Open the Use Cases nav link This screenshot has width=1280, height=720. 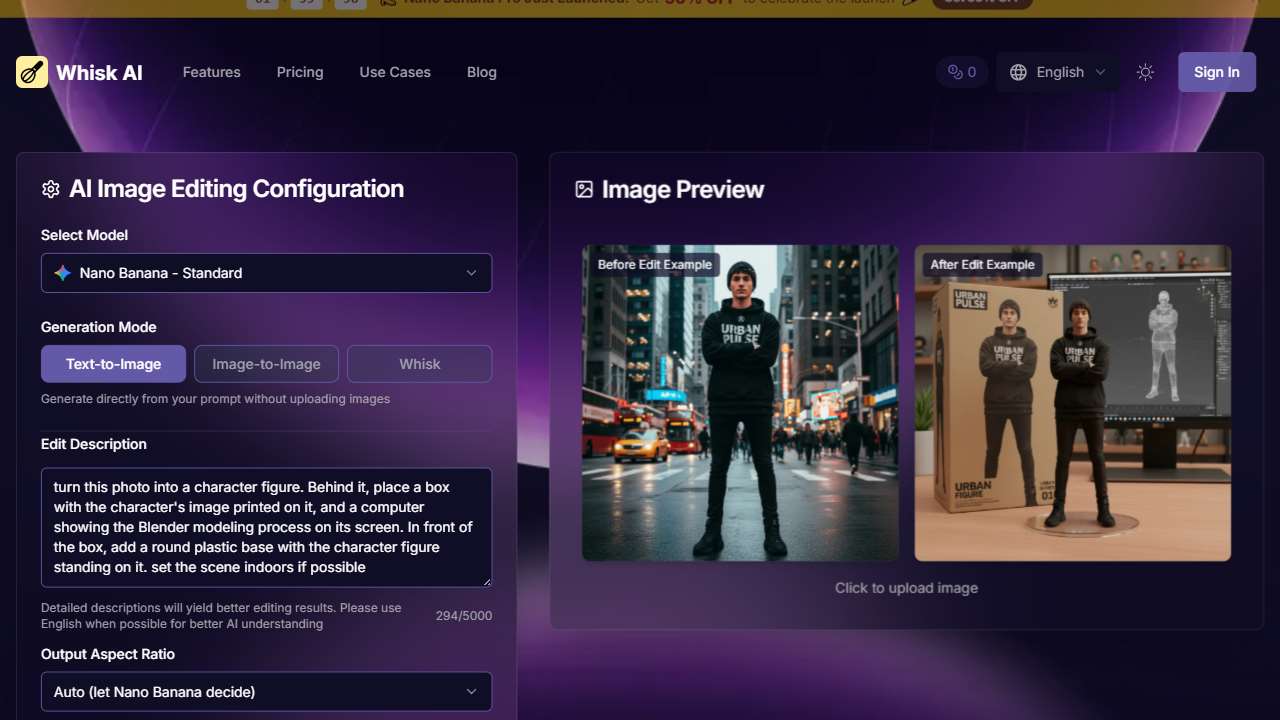coord(395,72)
